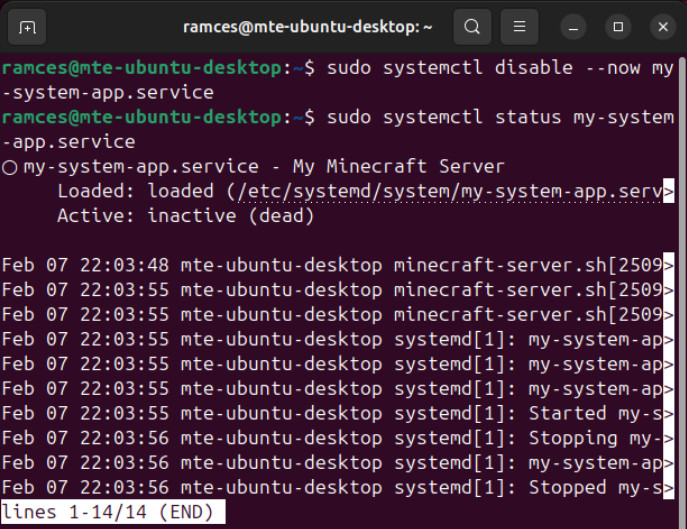Click the word "Loaded:" label

coord(96,191)
